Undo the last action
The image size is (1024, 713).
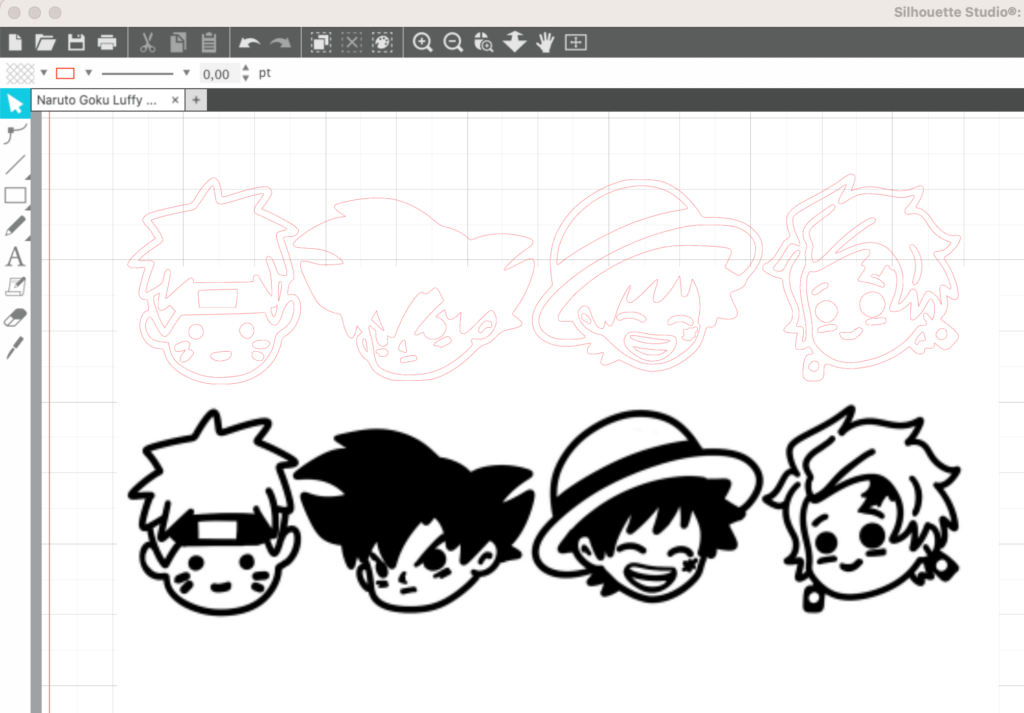(250, 42)
